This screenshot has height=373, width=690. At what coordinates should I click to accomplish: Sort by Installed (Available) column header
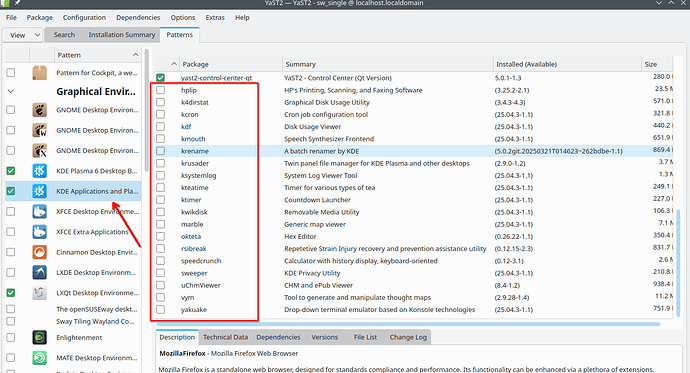pos(567,64)
